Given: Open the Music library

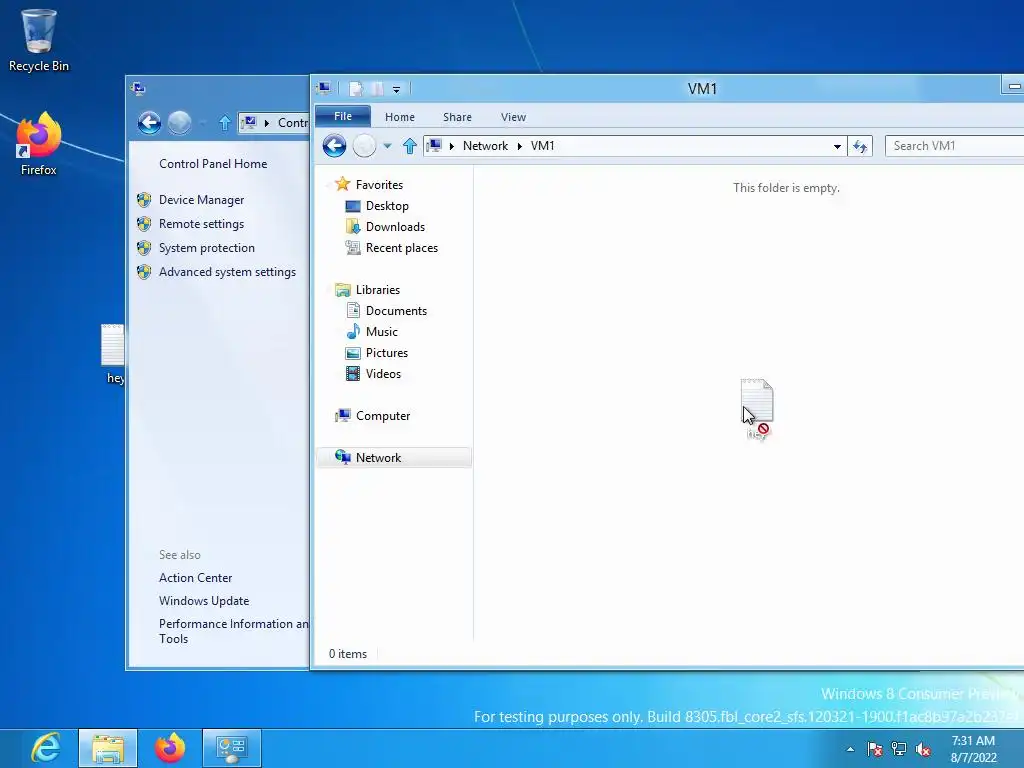Looking at the screenshot, I should 381,332.
